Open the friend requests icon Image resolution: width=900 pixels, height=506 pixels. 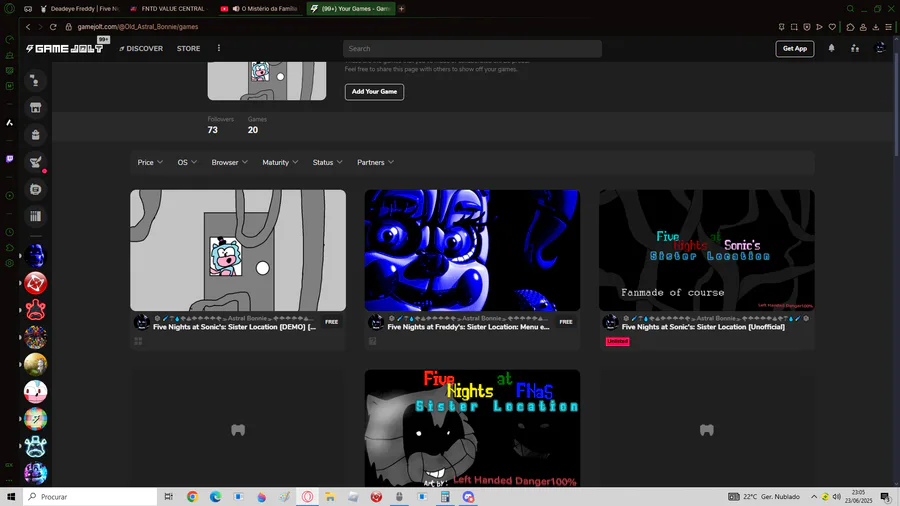pos(855,49)
